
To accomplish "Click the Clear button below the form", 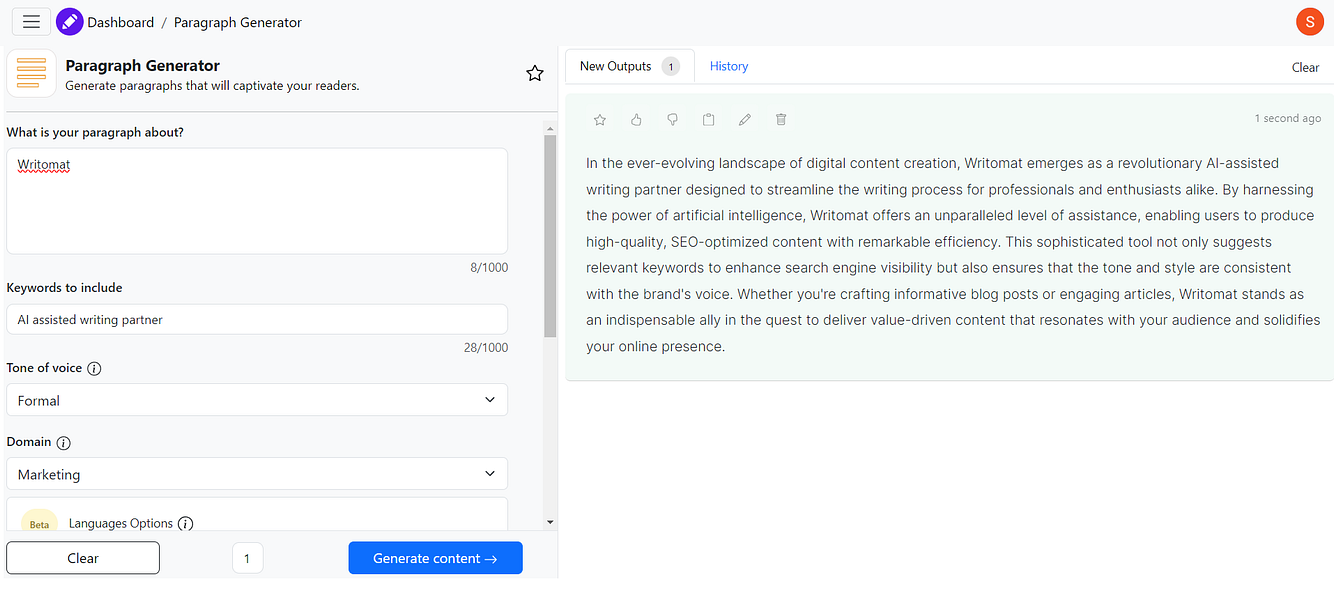I will 83,558.
